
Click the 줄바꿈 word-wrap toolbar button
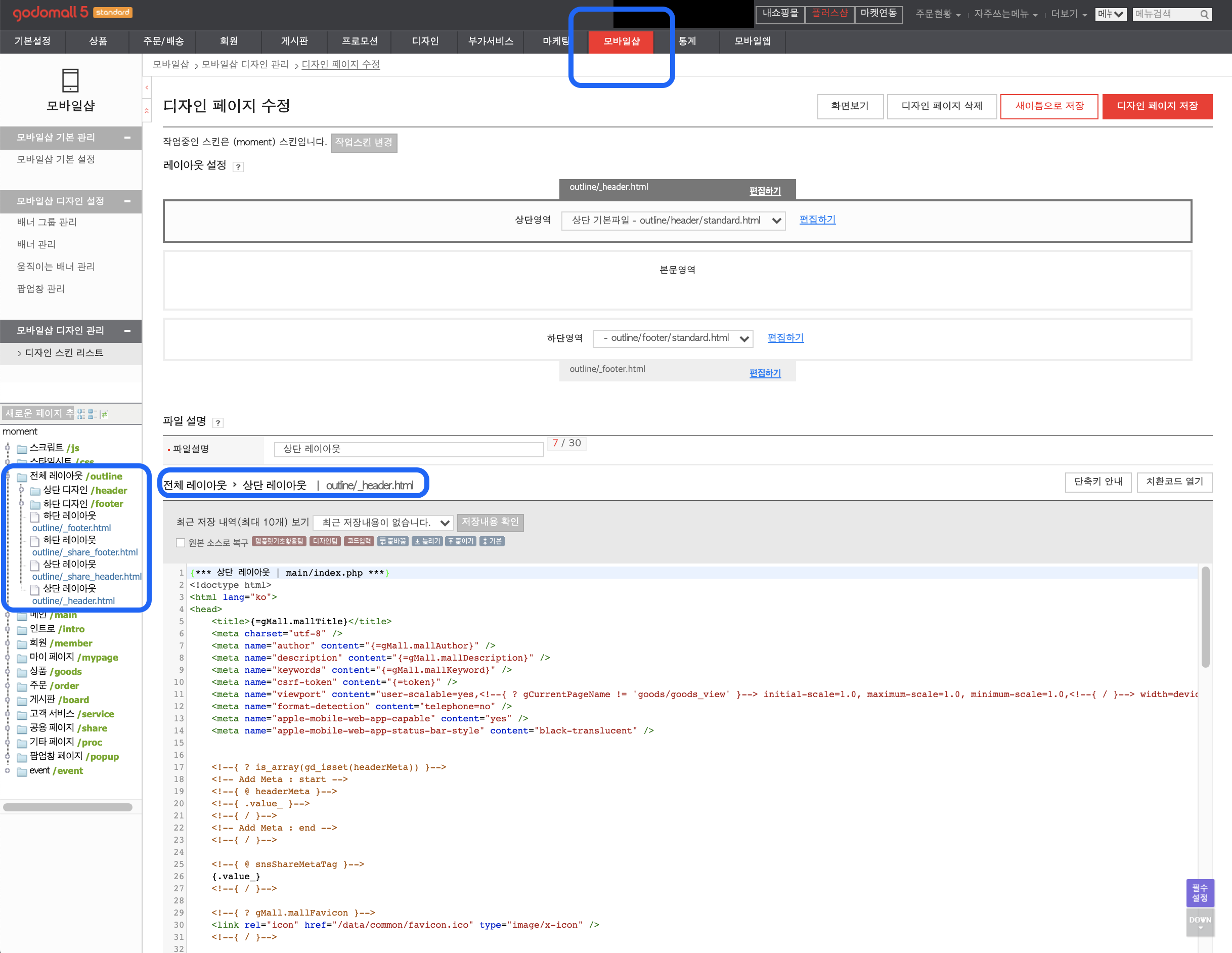point(392,542)
